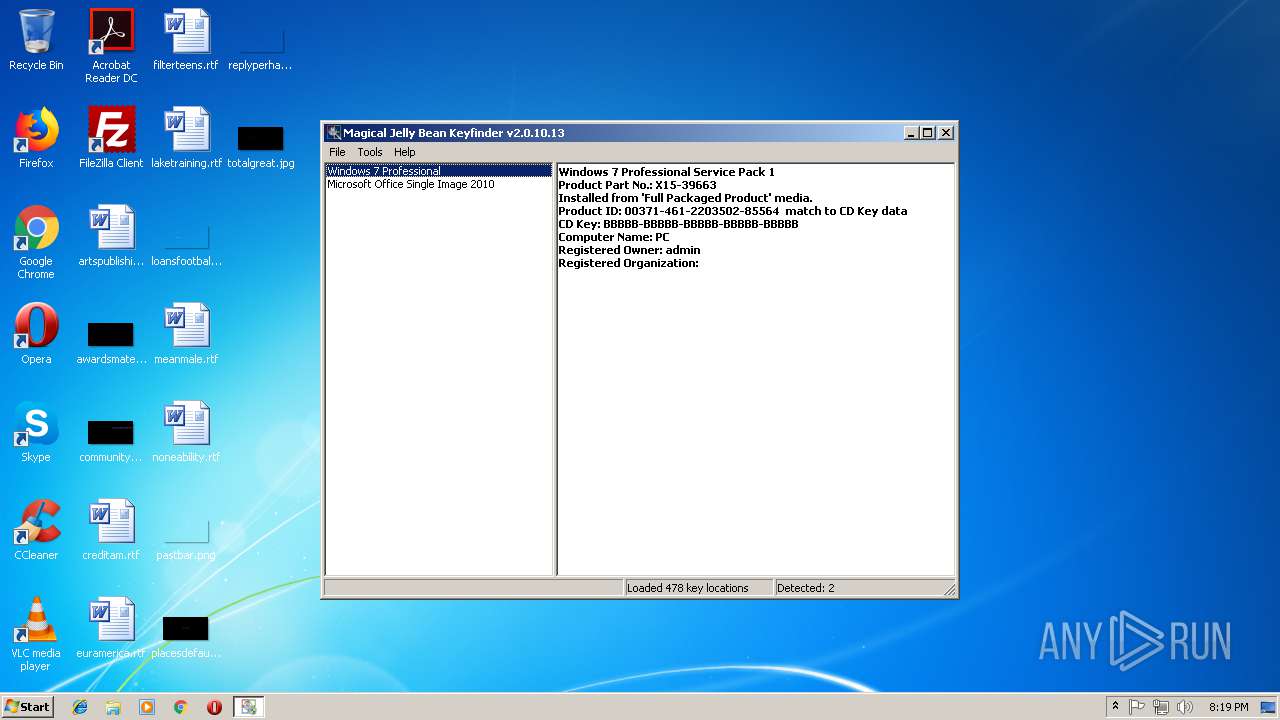This screenshot has height=720, width=1280.
Task: Select the replyperha... desktop file
Action: pos(260,45)
